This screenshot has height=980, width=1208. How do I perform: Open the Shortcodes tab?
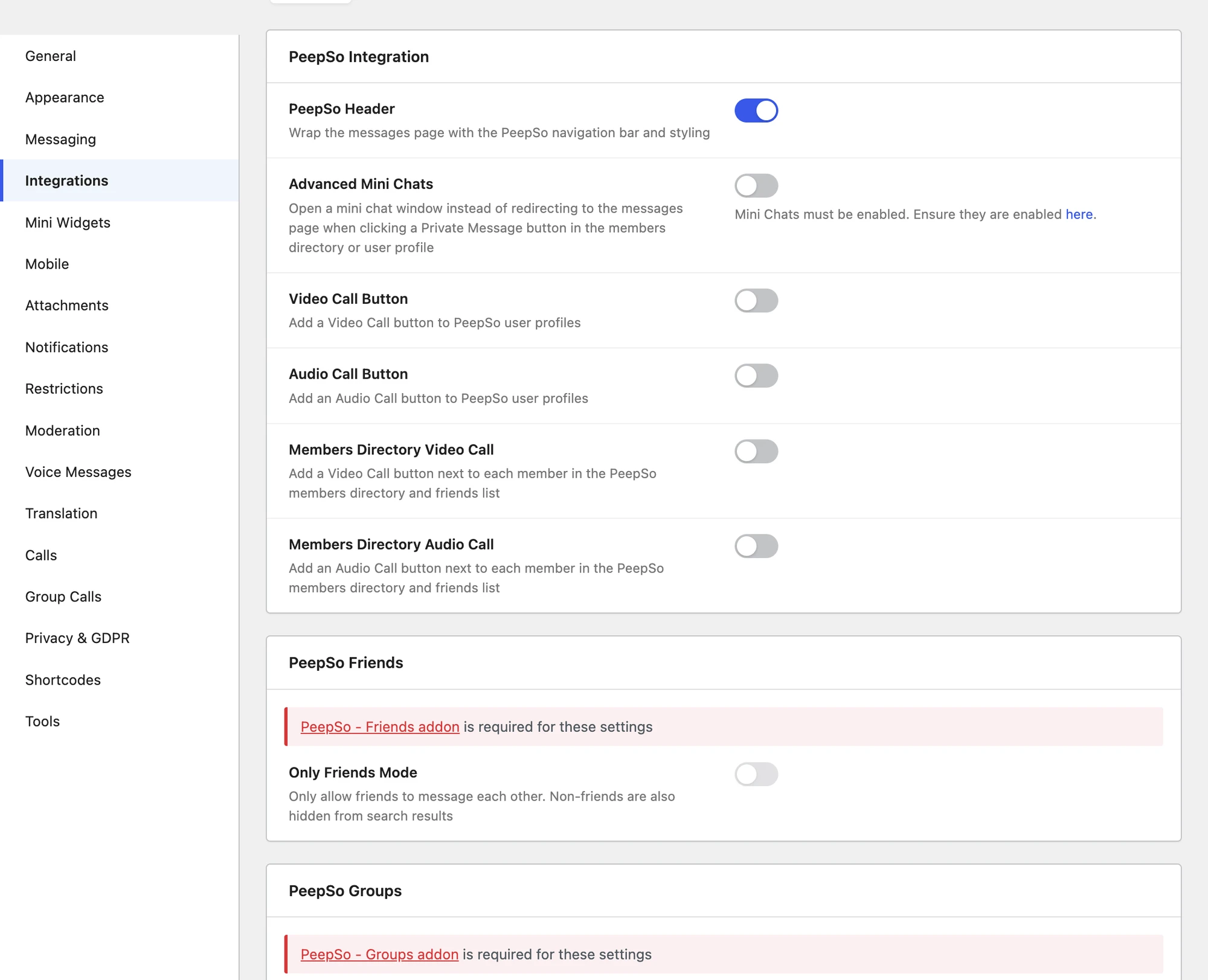click(120, 680)
